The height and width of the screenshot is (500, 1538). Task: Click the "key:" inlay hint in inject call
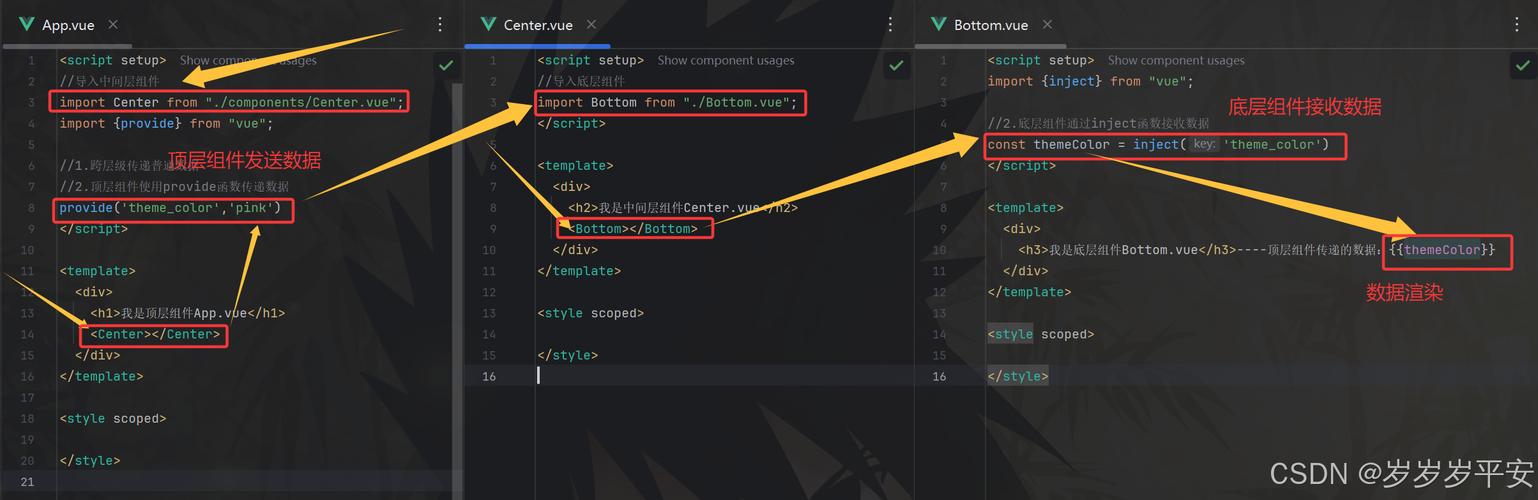point(1204,145)
